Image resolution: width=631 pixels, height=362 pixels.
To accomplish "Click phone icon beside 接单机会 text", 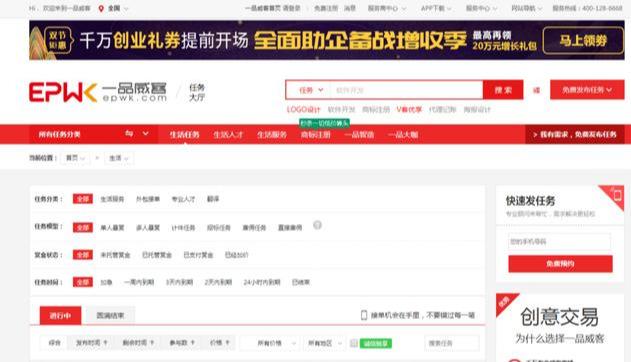I will pos(364,315).
